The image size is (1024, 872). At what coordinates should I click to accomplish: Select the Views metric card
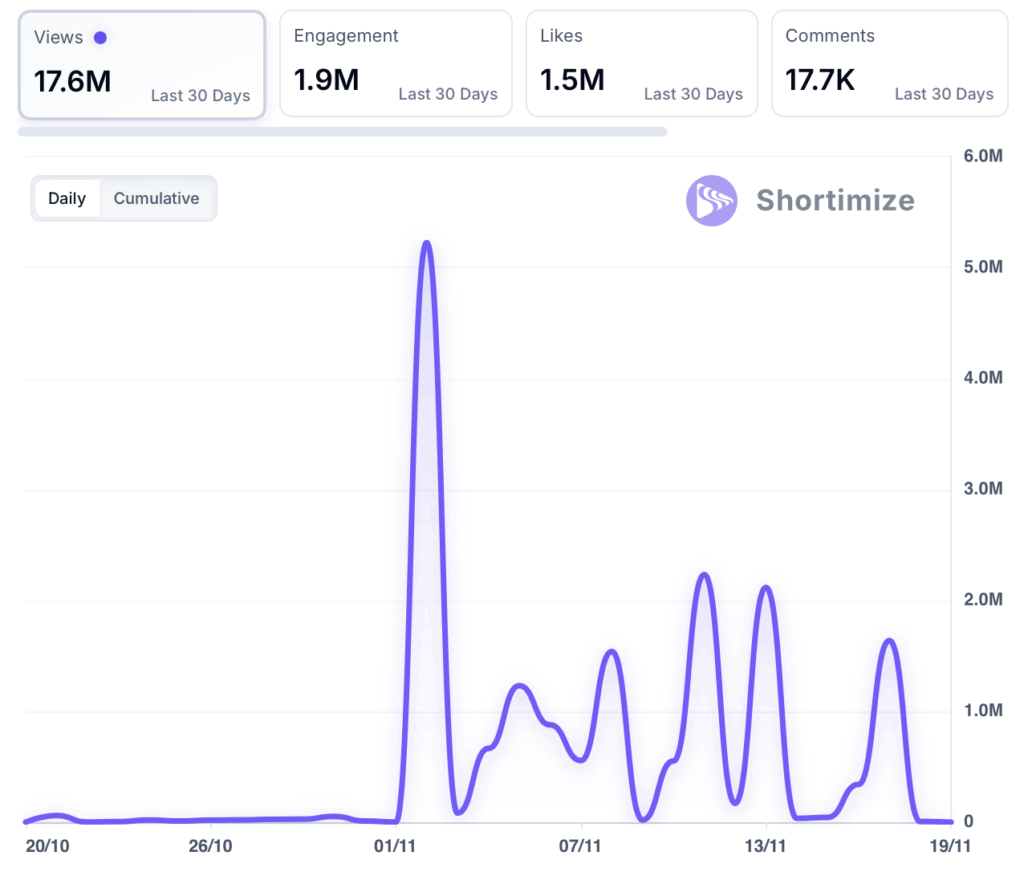pyautogui.click(x=142, y=66)
